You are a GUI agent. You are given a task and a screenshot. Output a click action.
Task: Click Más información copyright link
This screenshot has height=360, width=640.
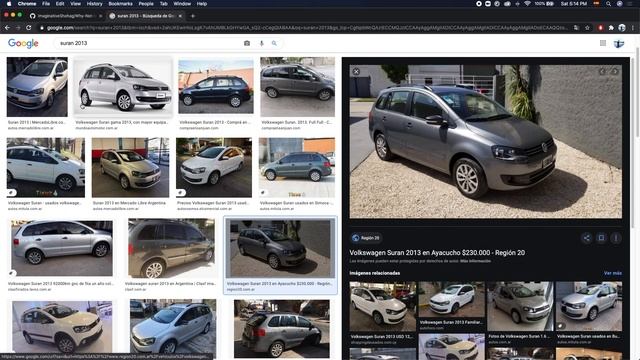[x=476, y=261]
